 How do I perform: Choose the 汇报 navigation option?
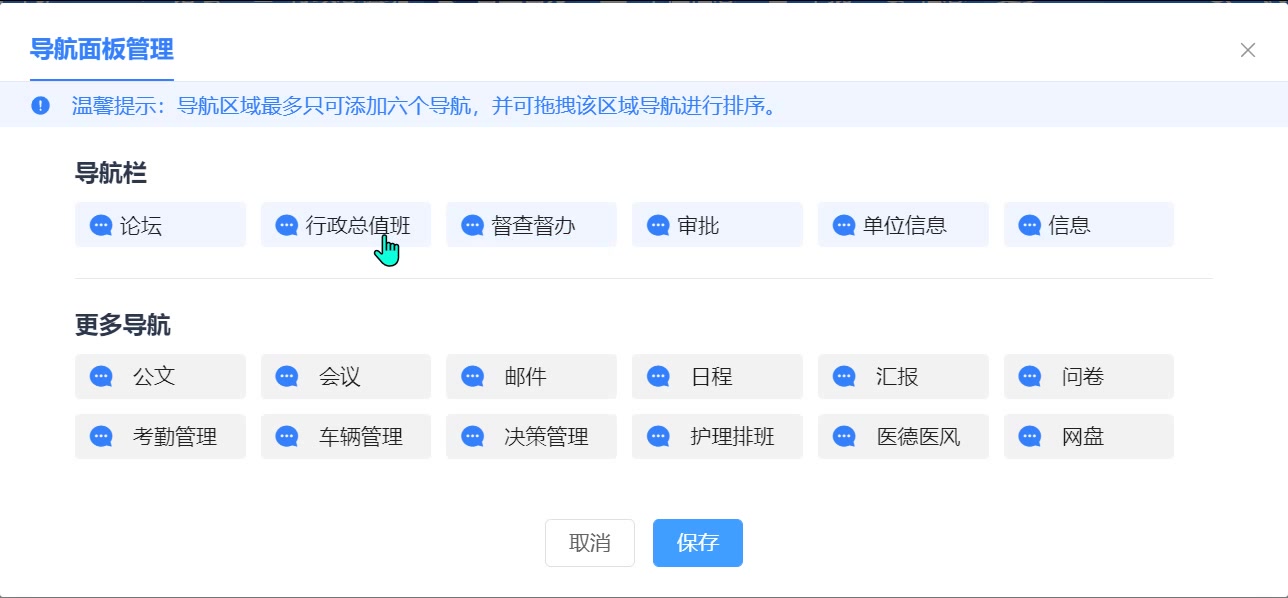[903, 377]
